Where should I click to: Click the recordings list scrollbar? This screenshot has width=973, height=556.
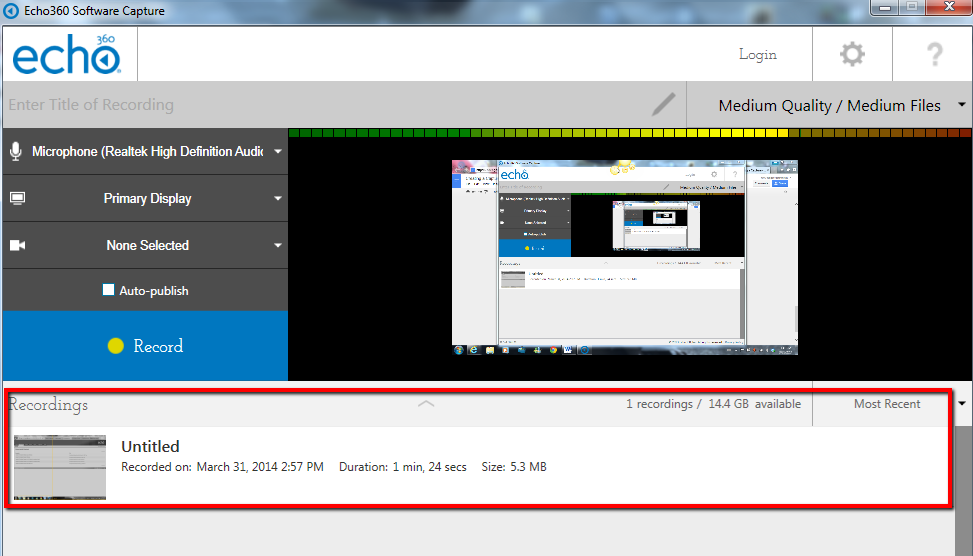coord(963,490)
